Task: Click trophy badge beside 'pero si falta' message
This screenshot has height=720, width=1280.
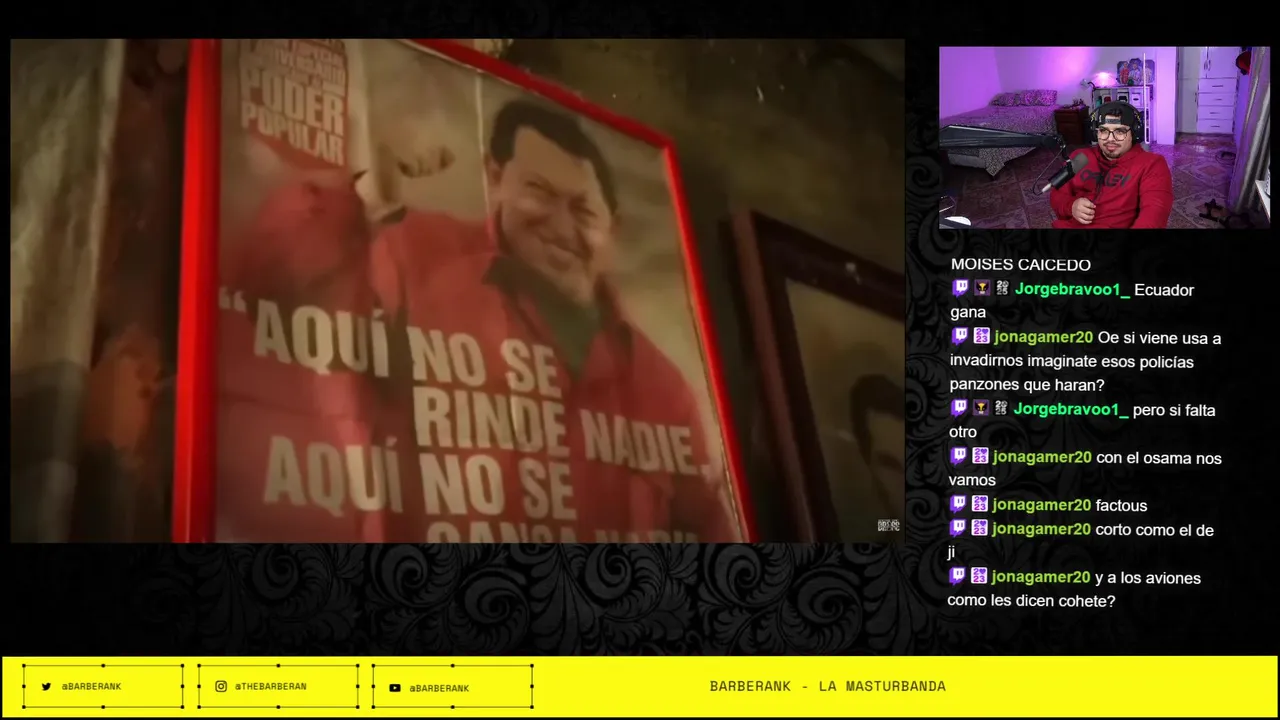Action: [981, 408]
